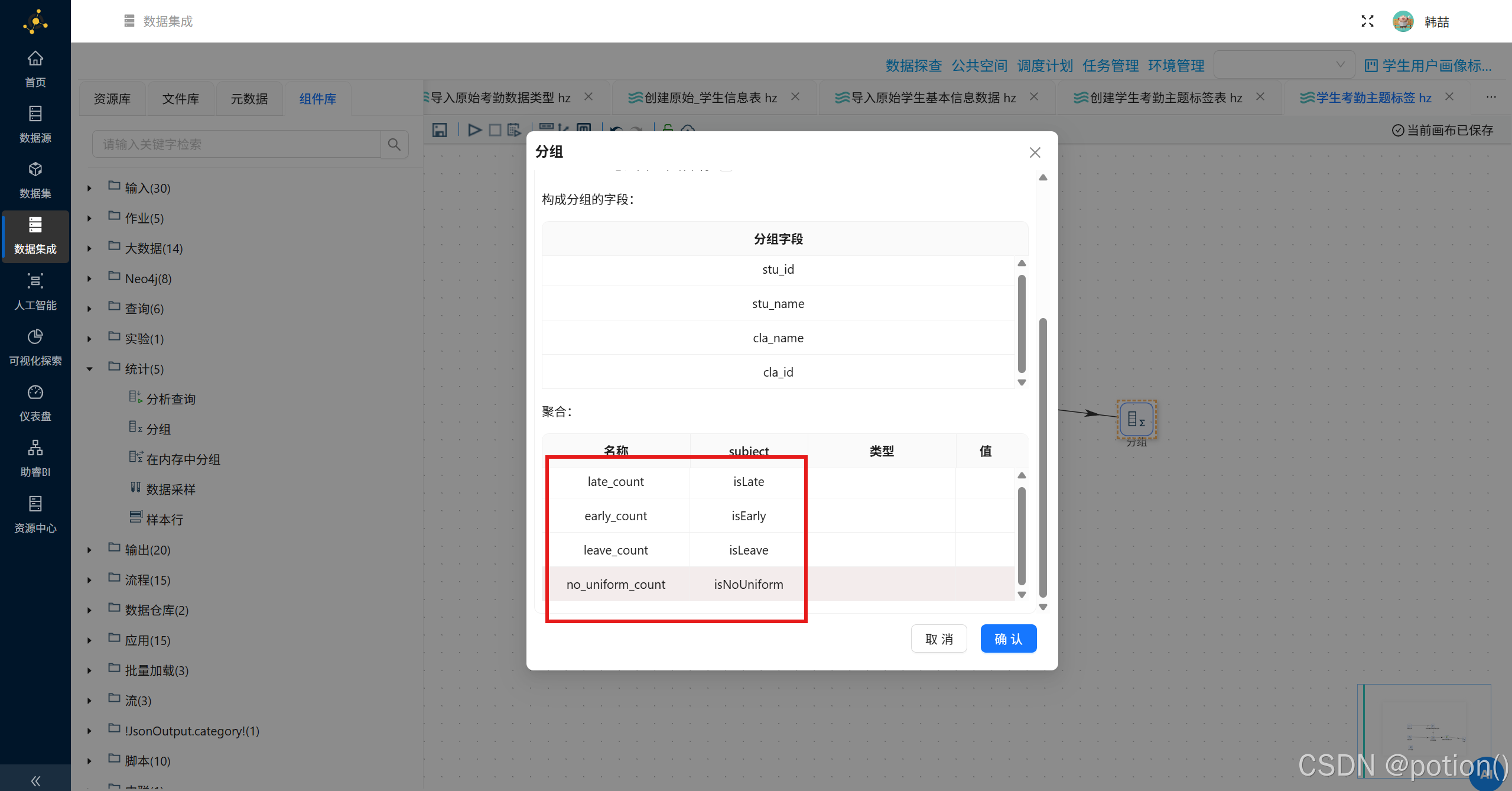This screenshot has width=1512, height=791.
Task: Open the user avatar menu
Action: [x=1403, y=21]
